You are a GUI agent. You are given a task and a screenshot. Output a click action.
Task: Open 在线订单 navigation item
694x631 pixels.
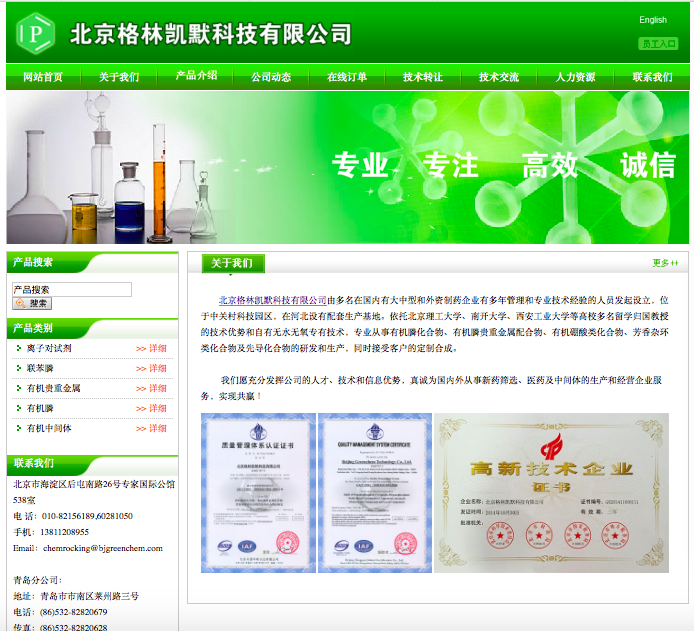pyautogui.click(x=347, y=77)
